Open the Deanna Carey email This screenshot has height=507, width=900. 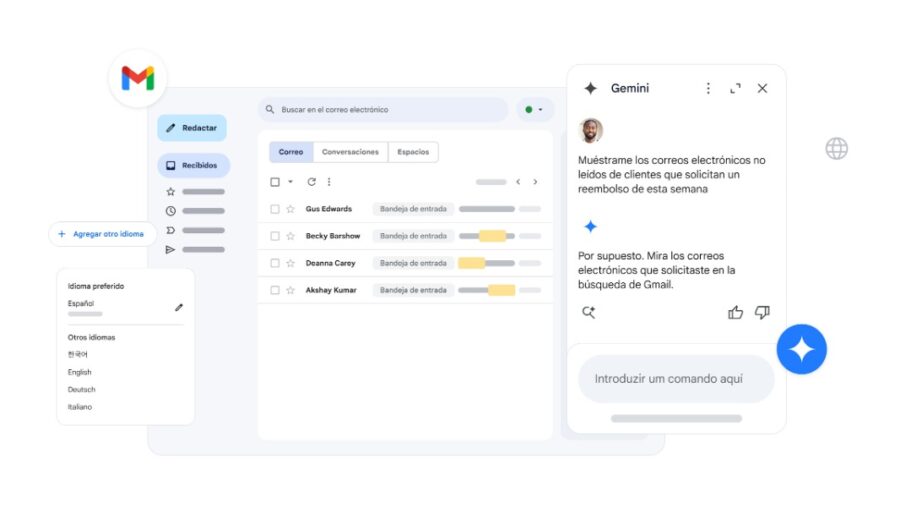pos(405,263)
